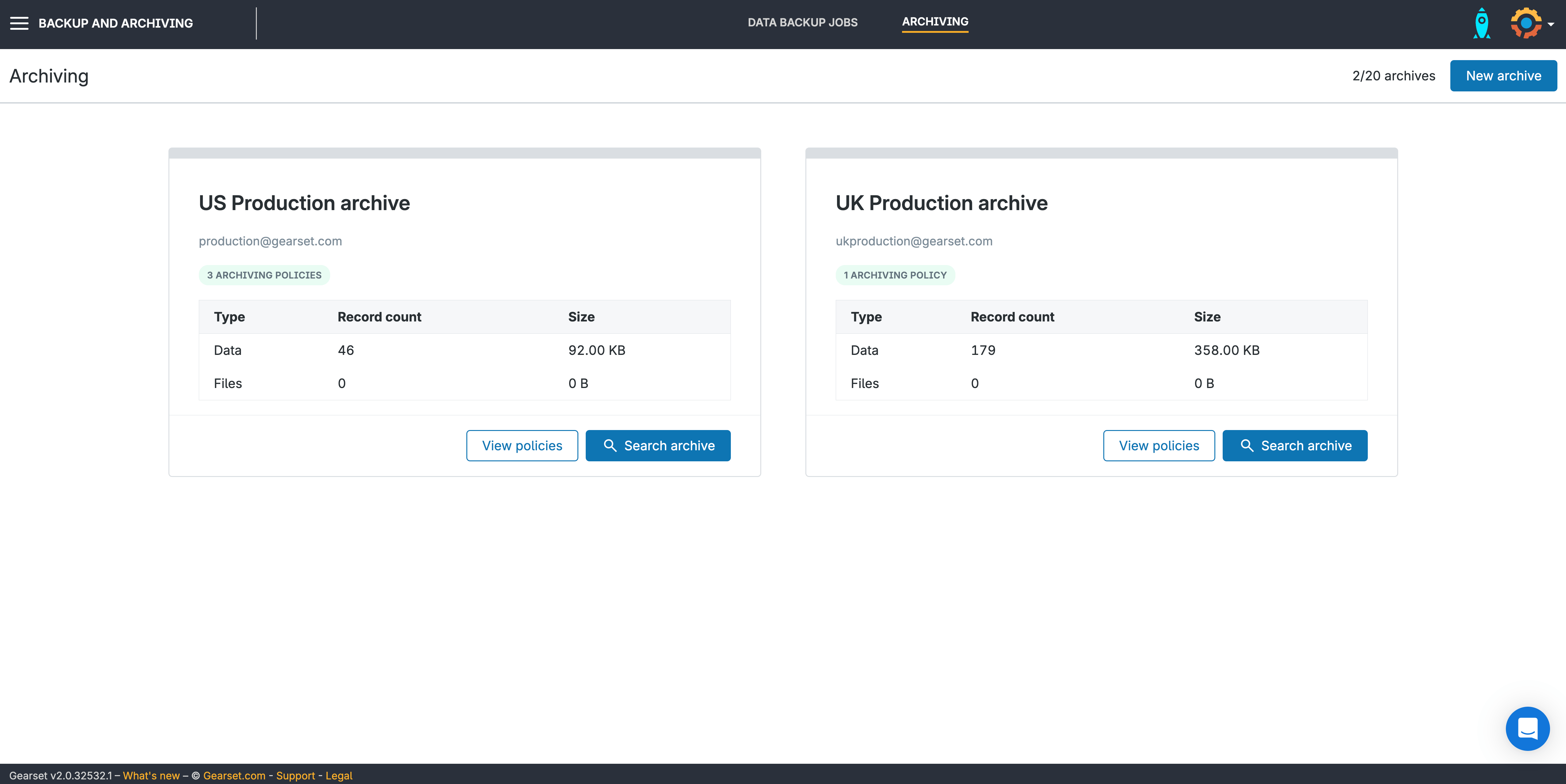
Task: Click magnifier icon on US Search archive
Action: 610,445
